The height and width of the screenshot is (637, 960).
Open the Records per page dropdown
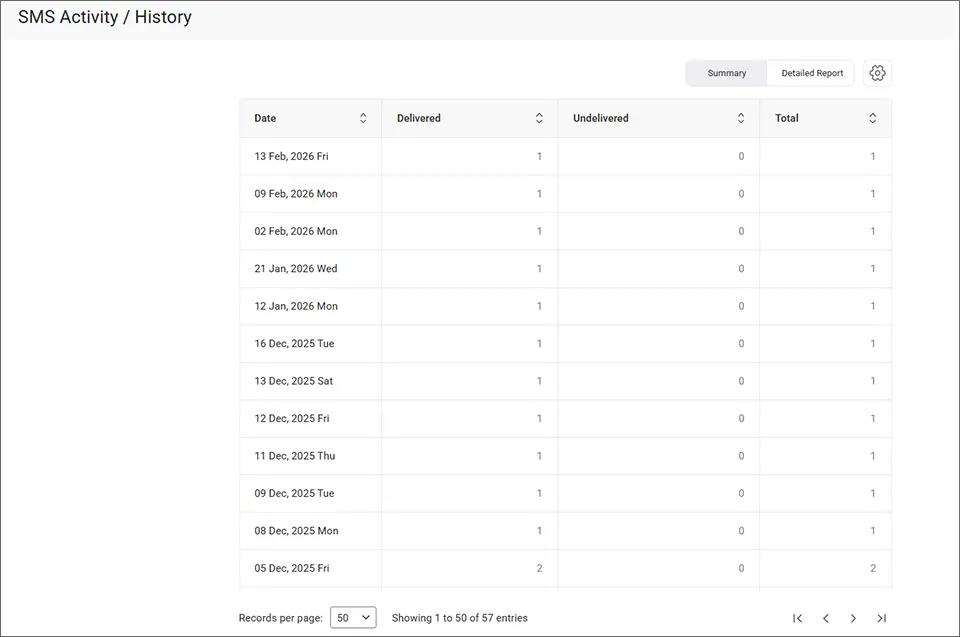tap(353, 618)
